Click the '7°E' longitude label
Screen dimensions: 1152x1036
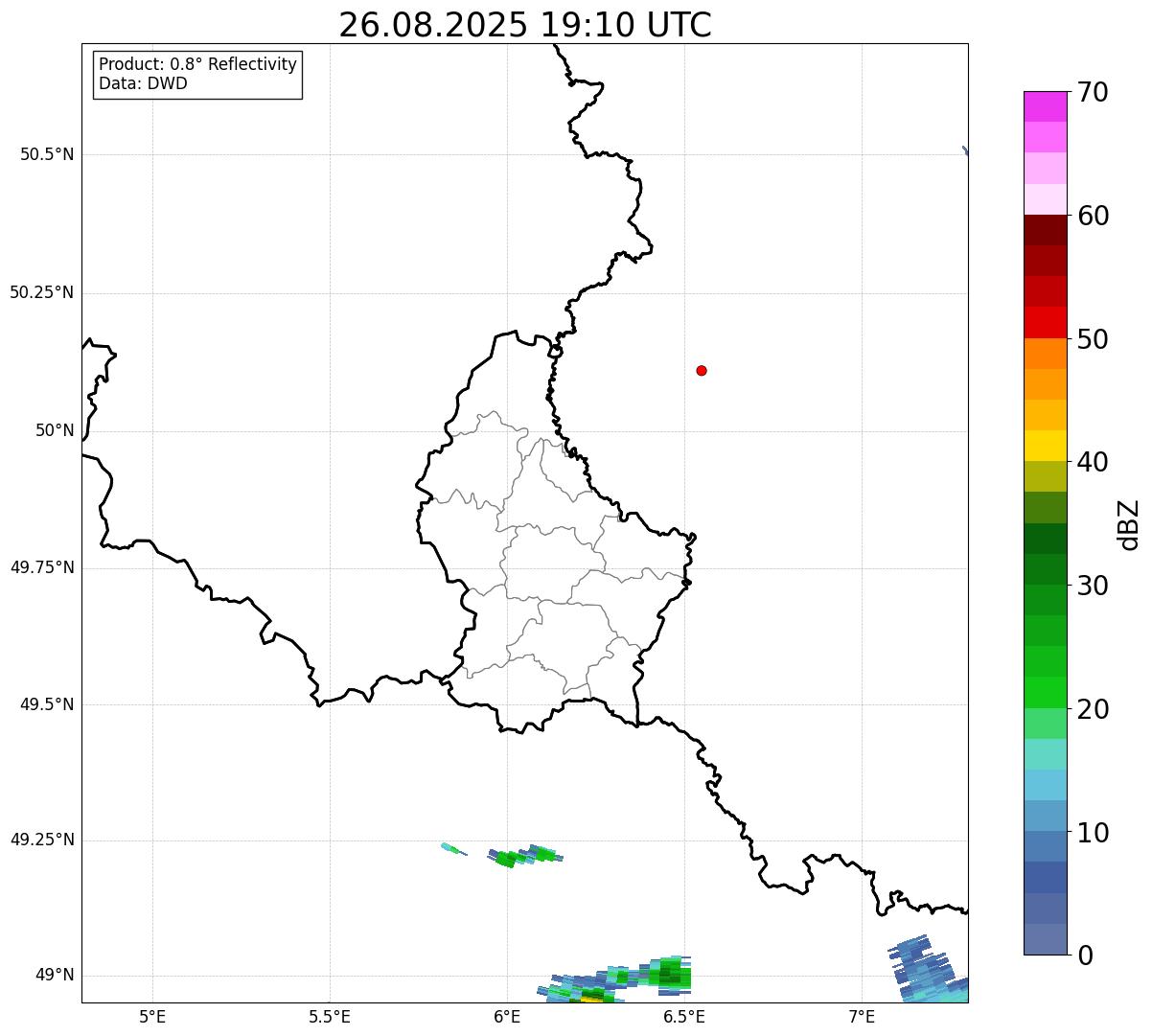click(x=862, y=1016)
